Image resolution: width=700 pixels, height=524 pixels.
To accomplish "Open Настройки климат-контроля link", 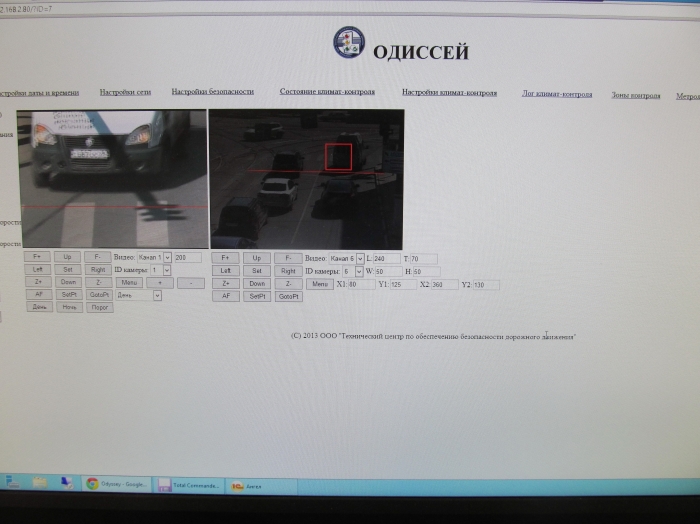I will 449,92.
